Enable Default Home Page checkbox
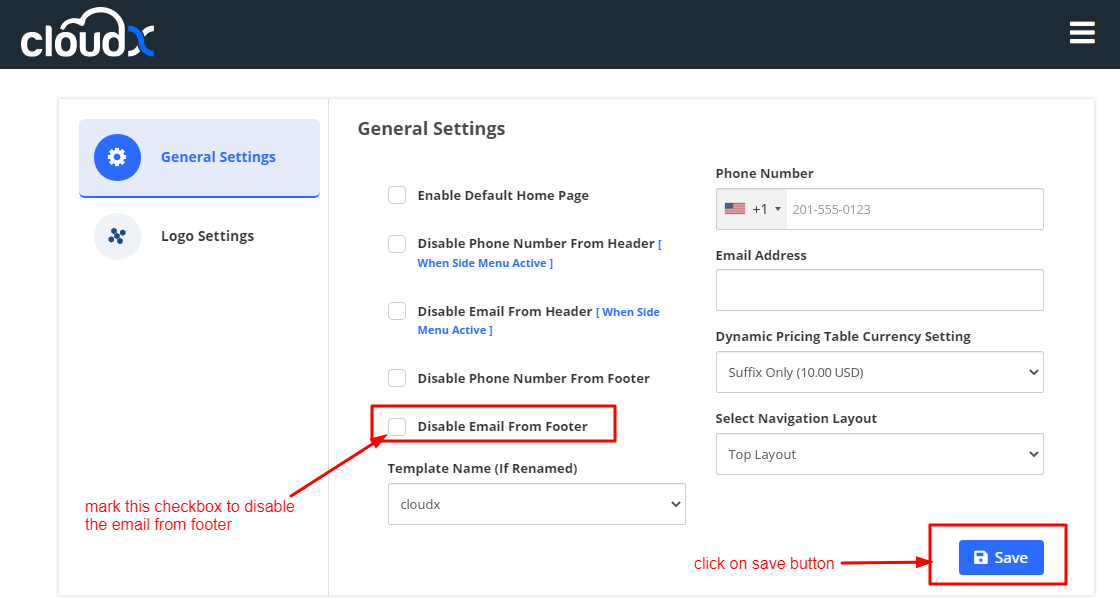1120x598 pixels. pos(397,195)
